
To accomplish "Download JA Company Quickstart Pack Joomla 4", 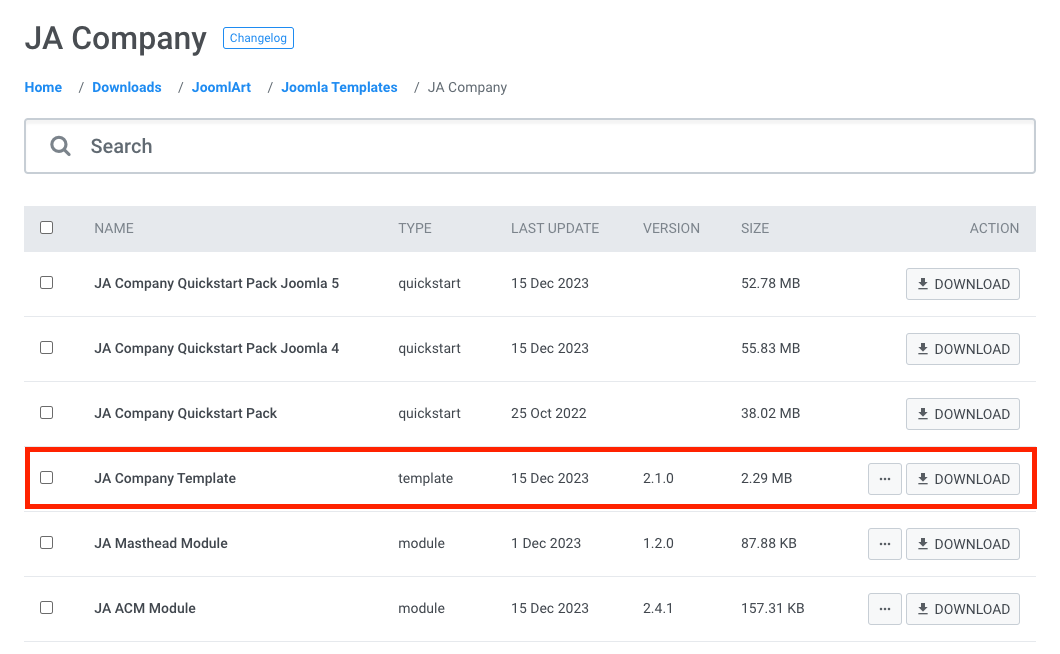I will tap(962, 349).
